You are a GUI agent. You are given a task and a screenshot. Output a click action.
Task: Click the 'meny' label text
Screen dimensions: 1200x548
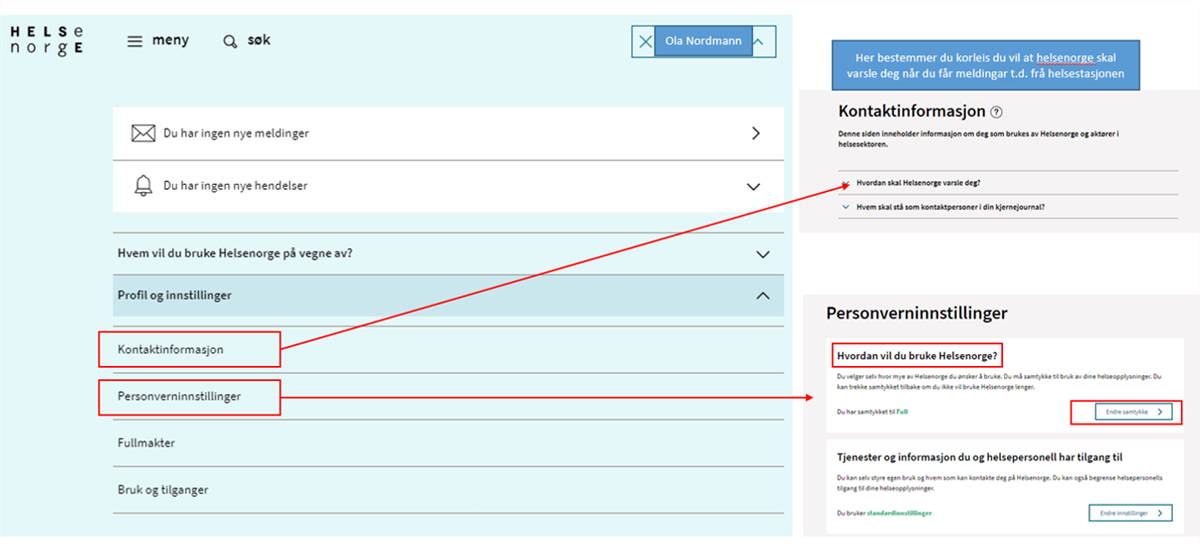point(171,41)
